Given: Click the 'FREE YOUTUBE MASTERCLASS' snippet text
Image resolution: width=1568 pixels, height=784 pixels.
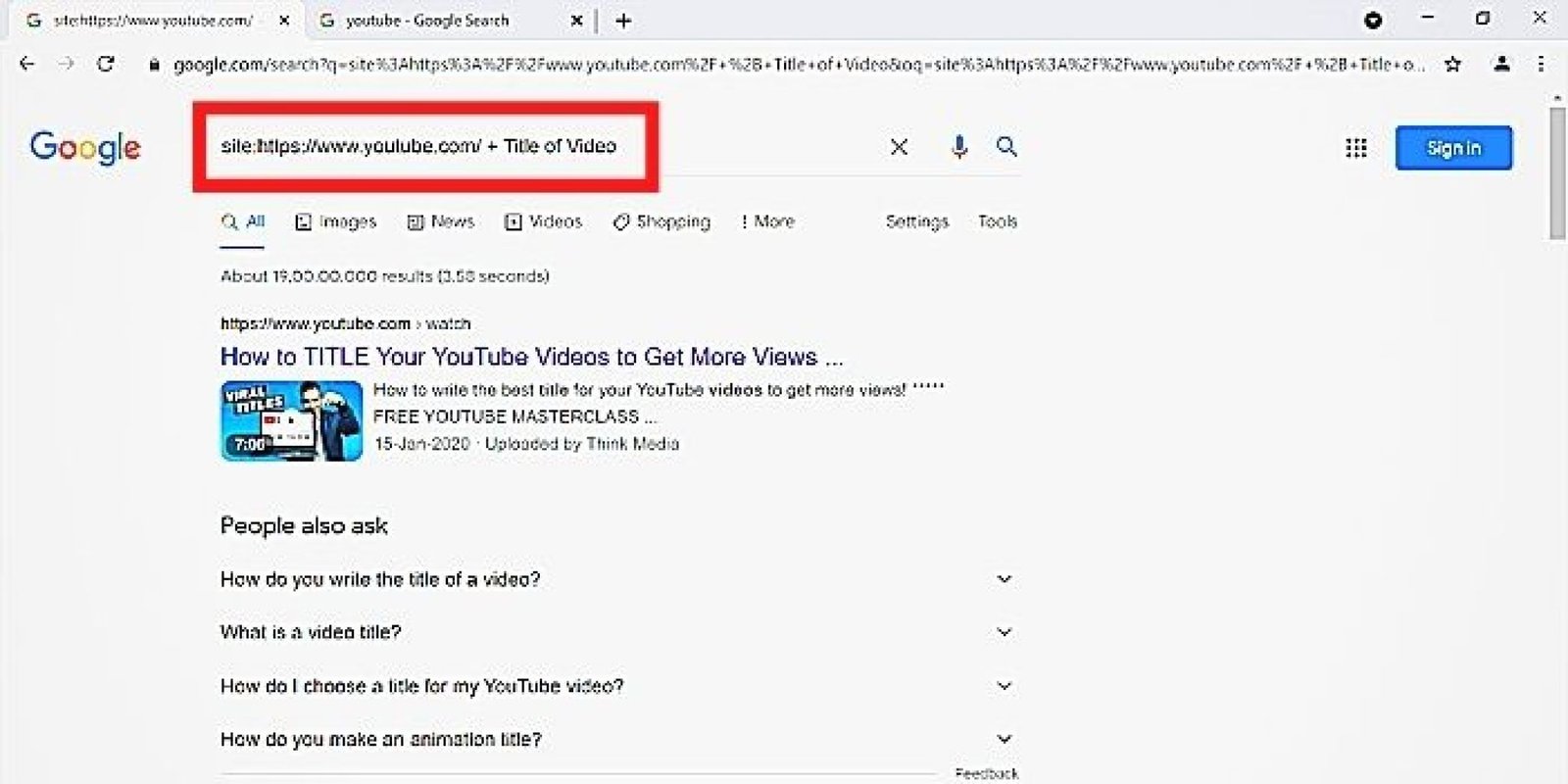Looking at the screenshot, I should (514, 416).
